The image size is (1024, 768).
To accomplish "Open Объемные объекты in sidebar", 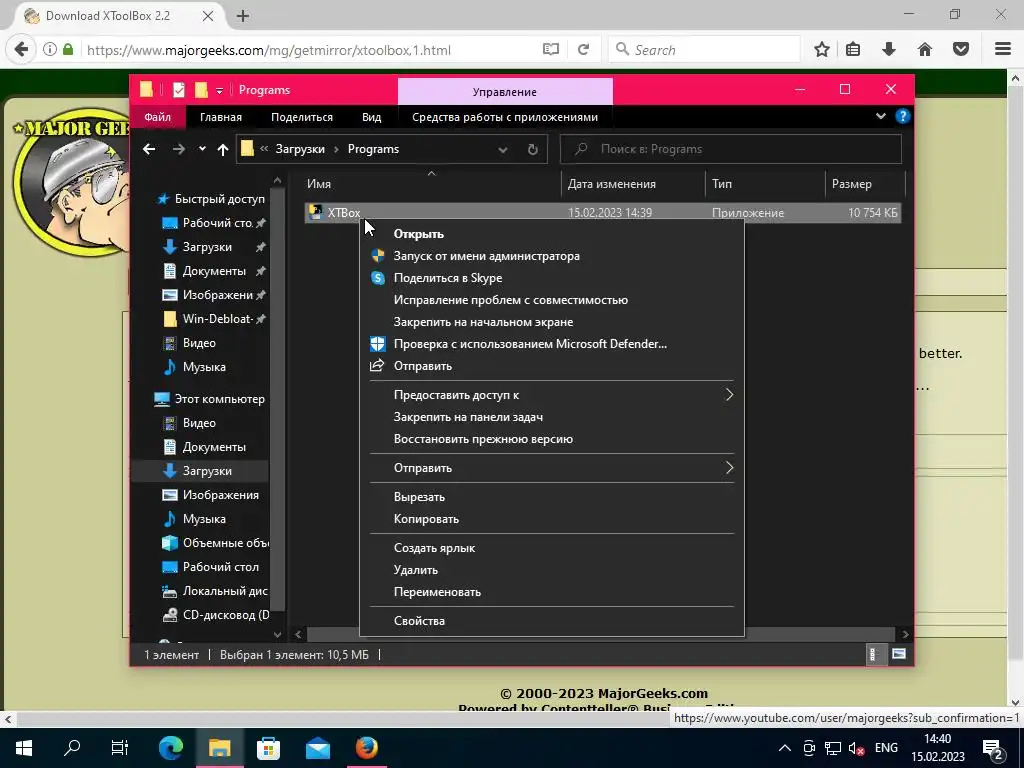I will coord(215,543).
